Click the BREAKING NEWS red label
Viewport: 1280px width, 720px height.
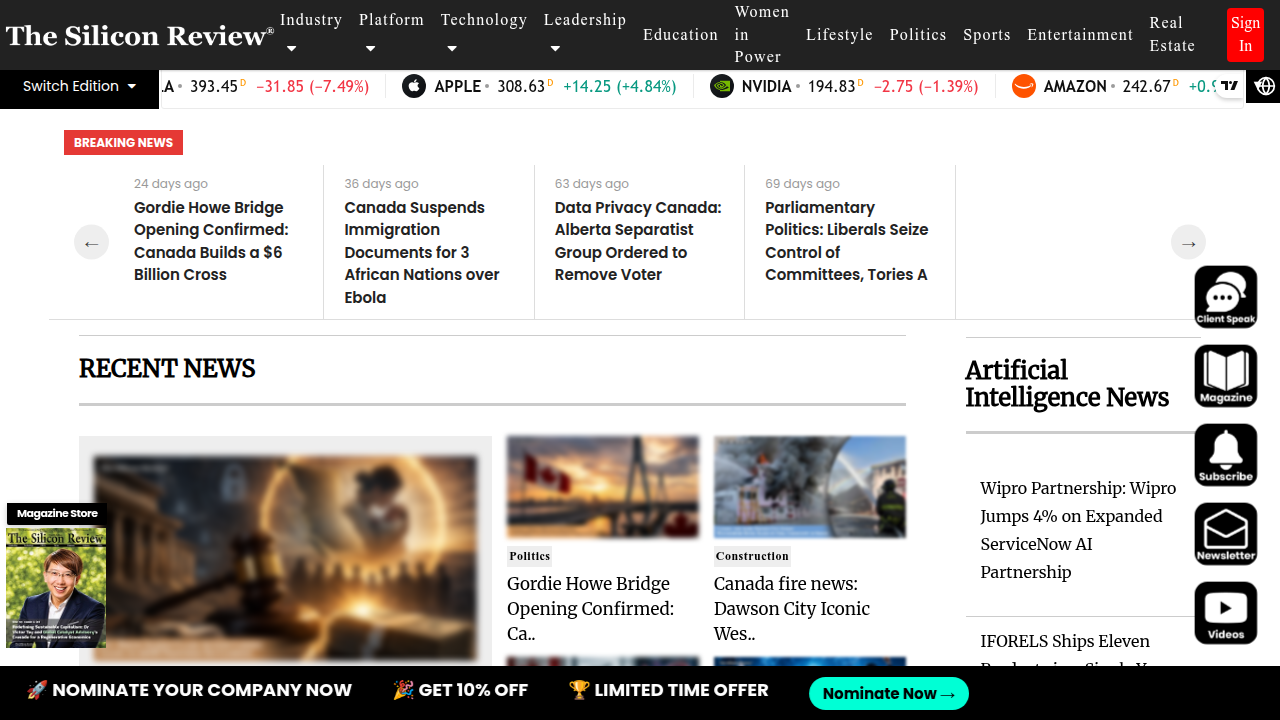[x=123, y=142]
